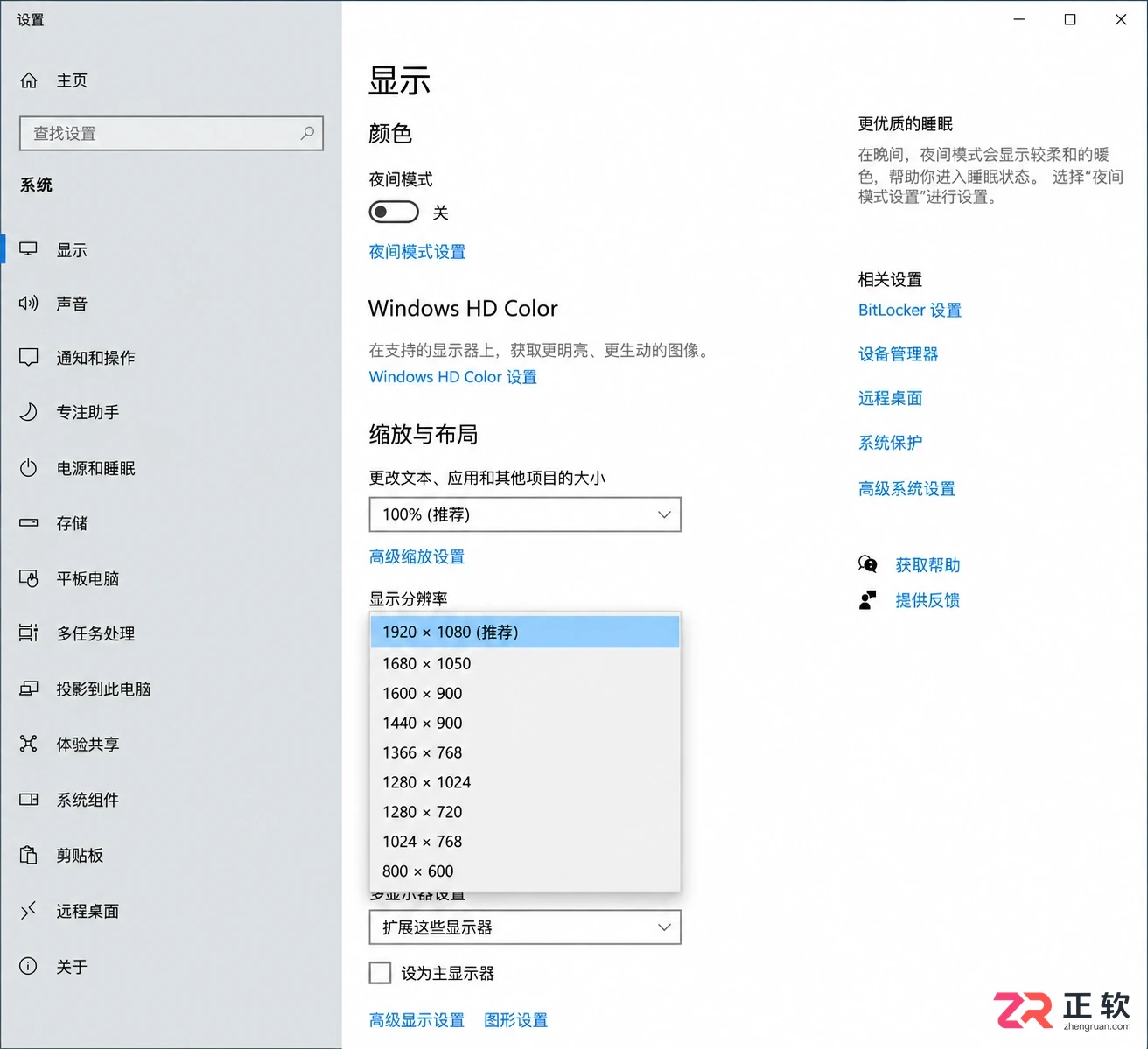
Task: Click the 主页 home label
Action: tap(72, 80)
